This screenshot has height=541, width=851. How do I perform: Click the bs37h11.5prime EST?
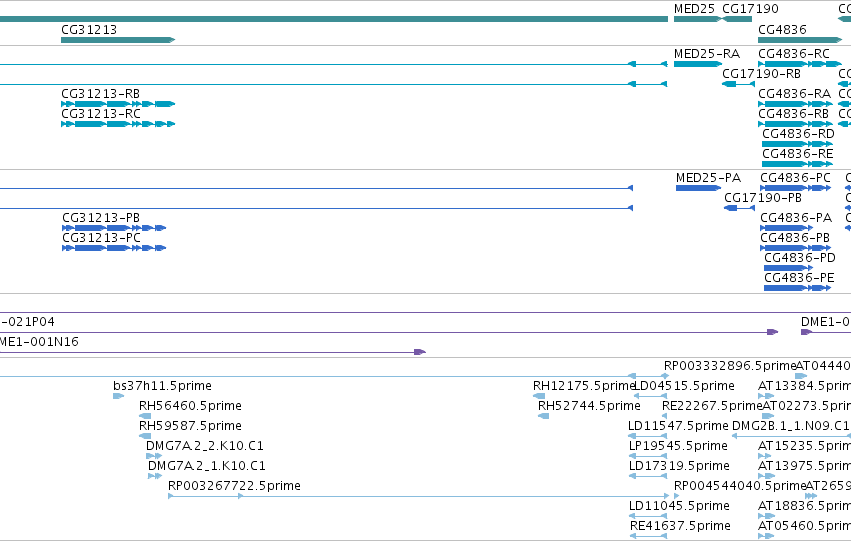118,396
